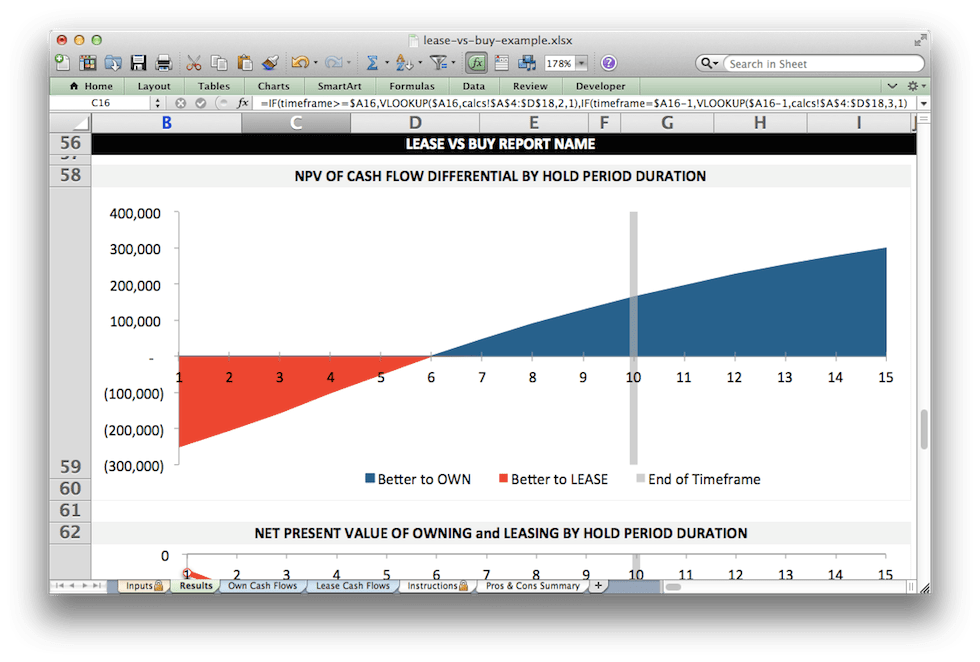
Task: Paste from the clipboard
Action: click(244, 62)
